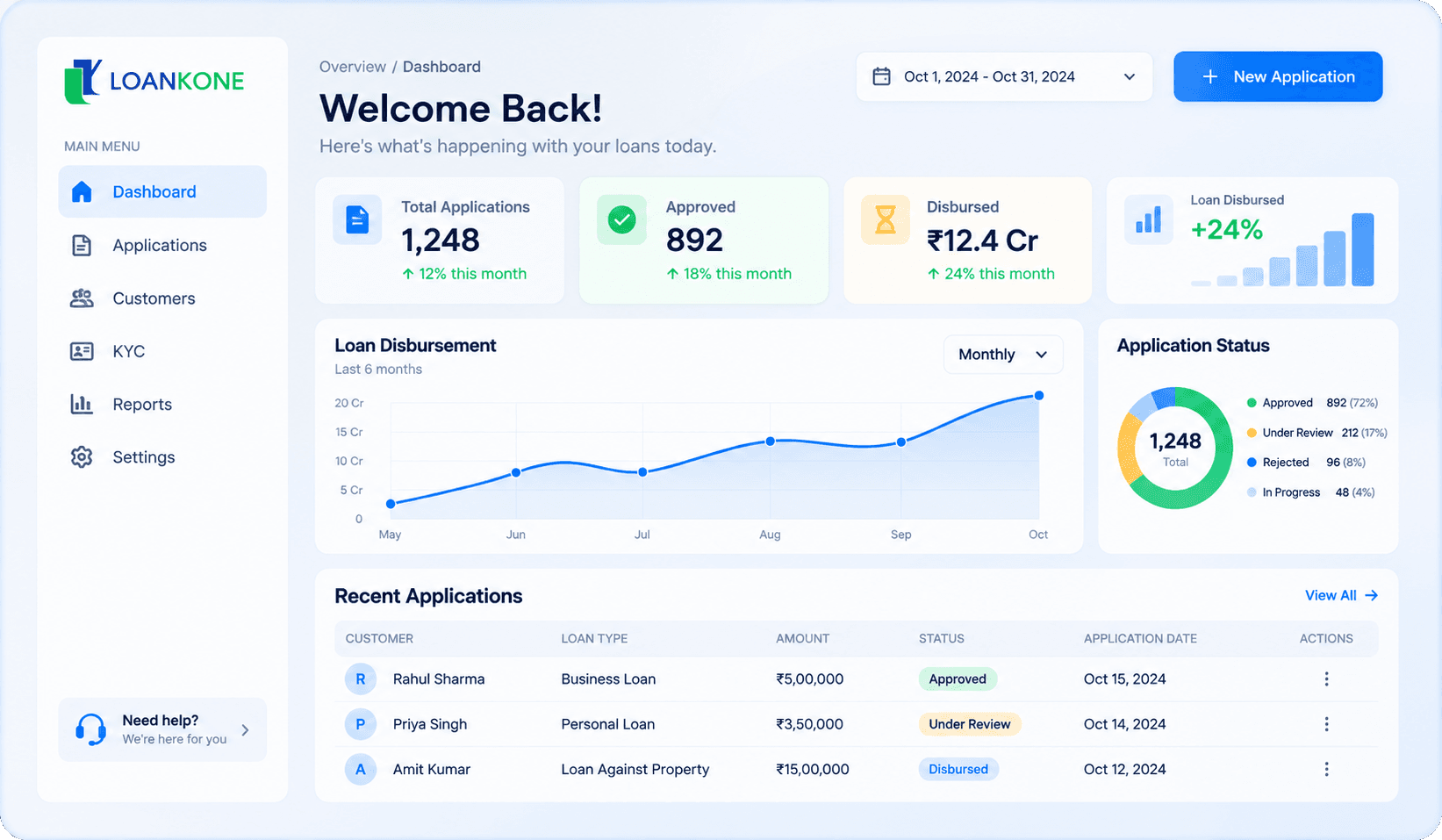Click the Approved status badge
Screen dimensions: 1442x840
point(958,678)
